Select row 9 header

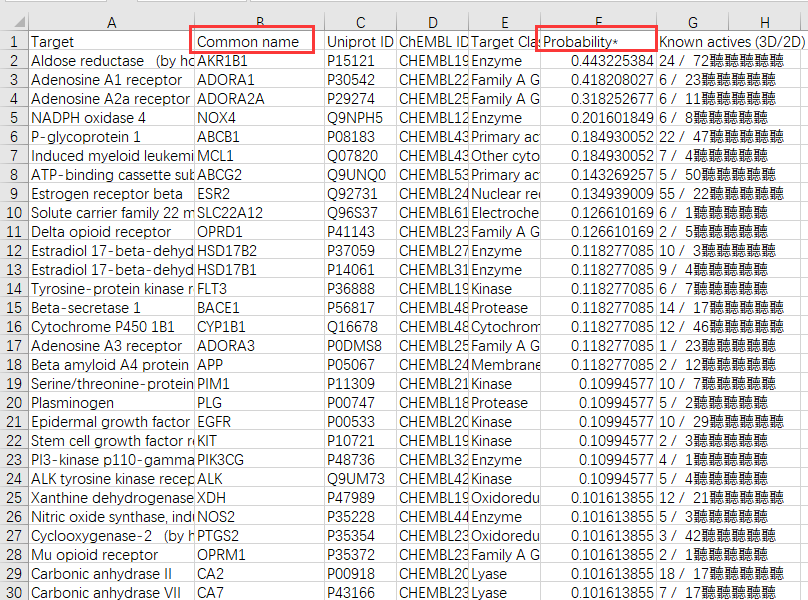14,194
